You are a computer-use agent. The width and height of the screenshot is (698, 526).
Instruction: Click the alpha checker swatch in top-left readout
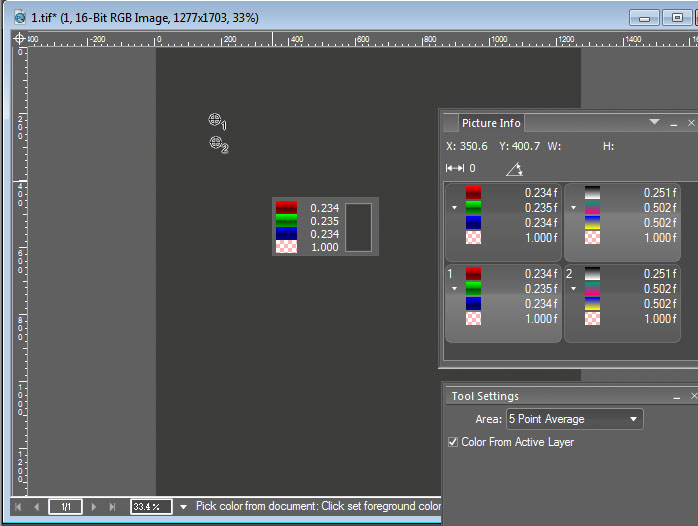473,238
